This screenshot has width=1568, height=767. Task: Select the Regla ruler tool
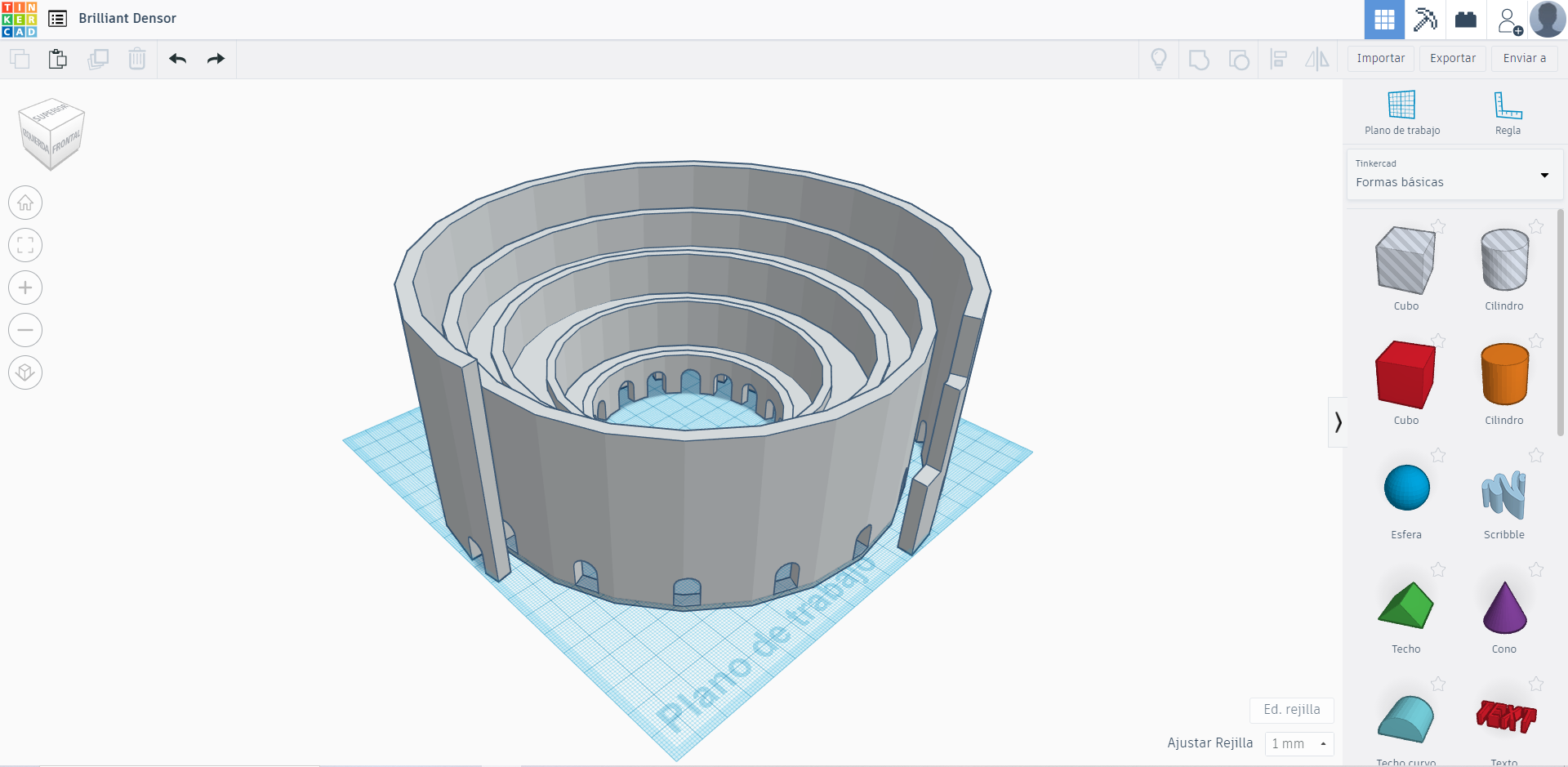click(1508, 113)
